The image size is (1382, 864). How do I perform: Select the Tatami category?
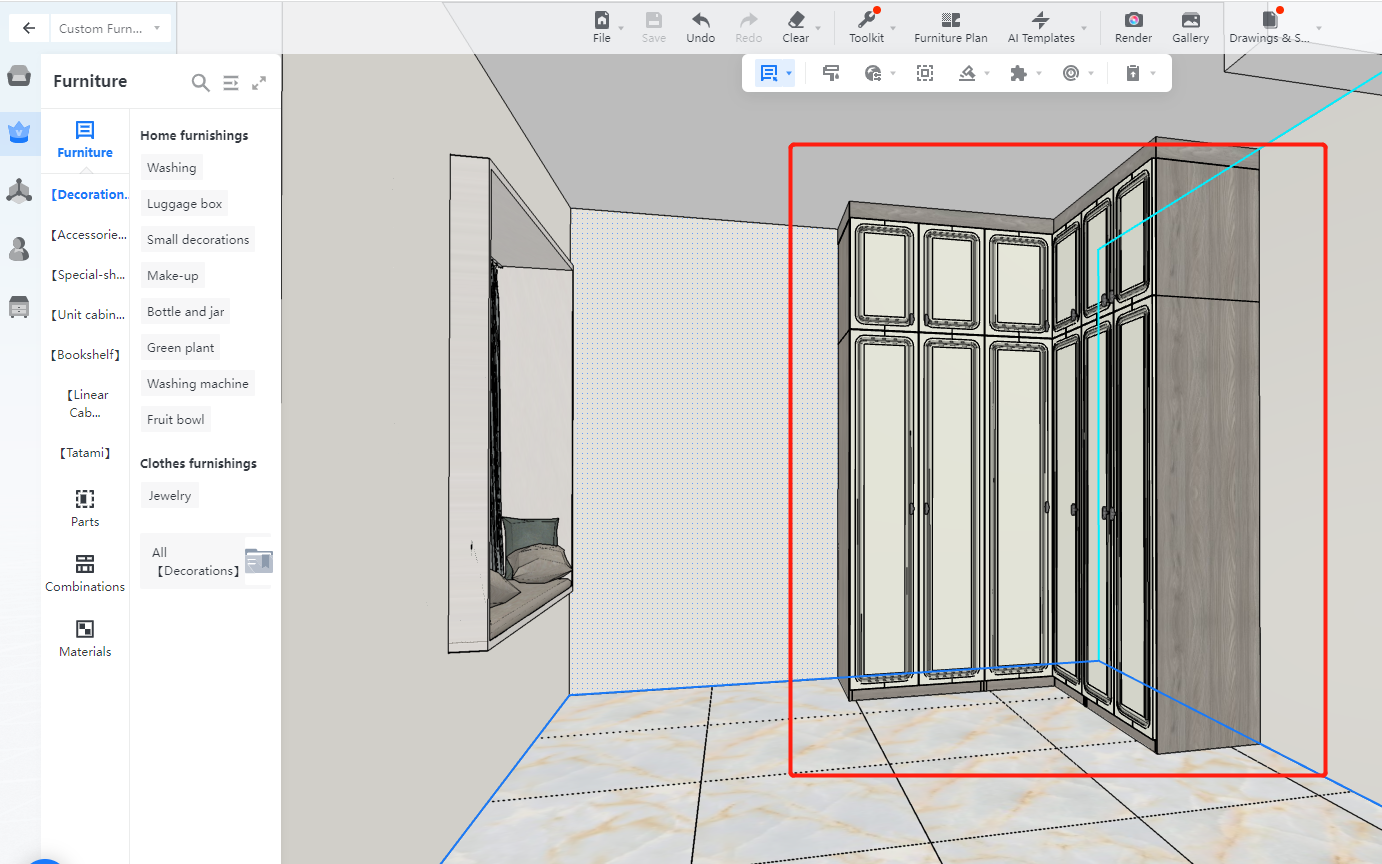point(85,453)
